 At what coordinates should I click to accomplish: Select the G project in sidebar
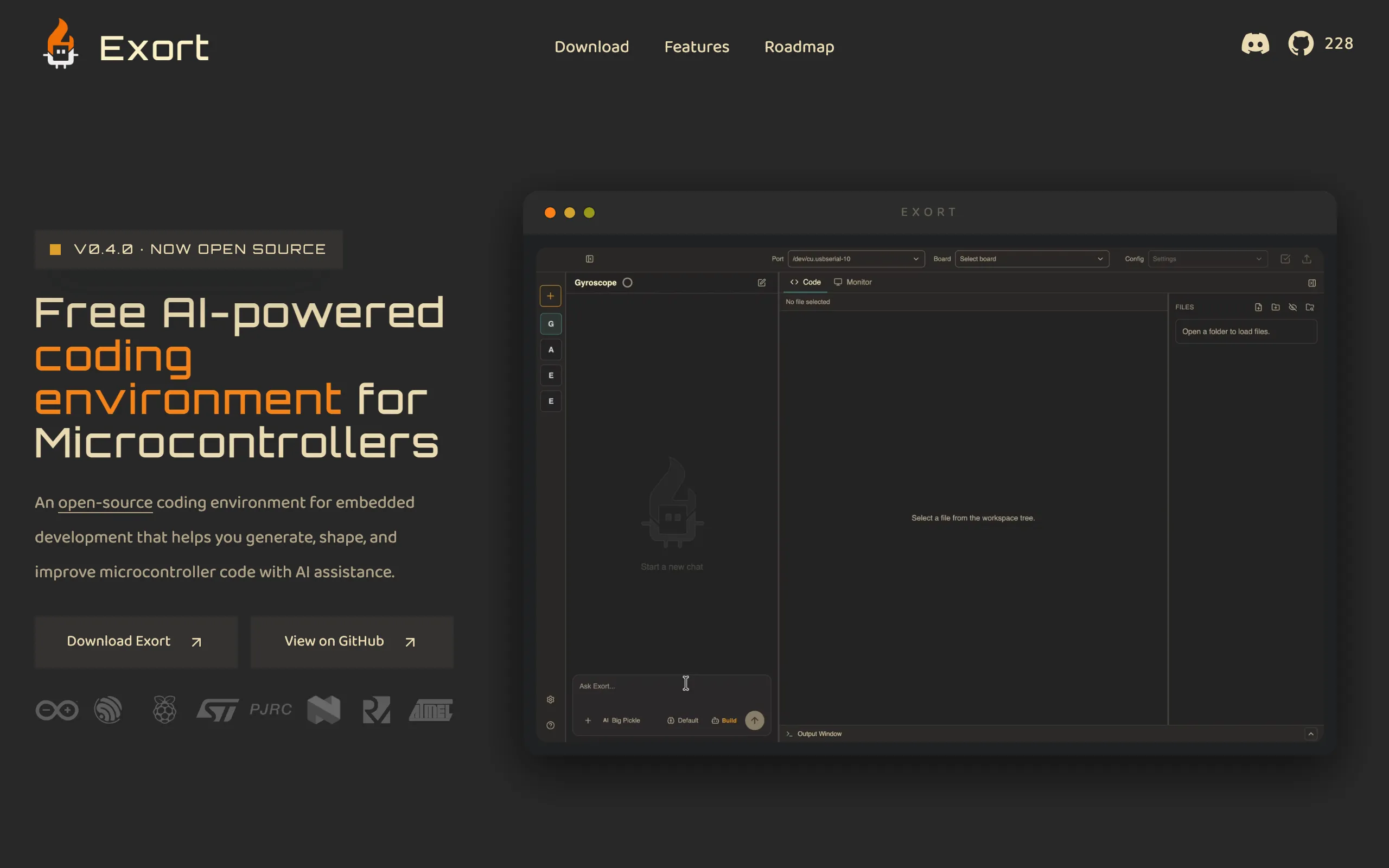550,324
